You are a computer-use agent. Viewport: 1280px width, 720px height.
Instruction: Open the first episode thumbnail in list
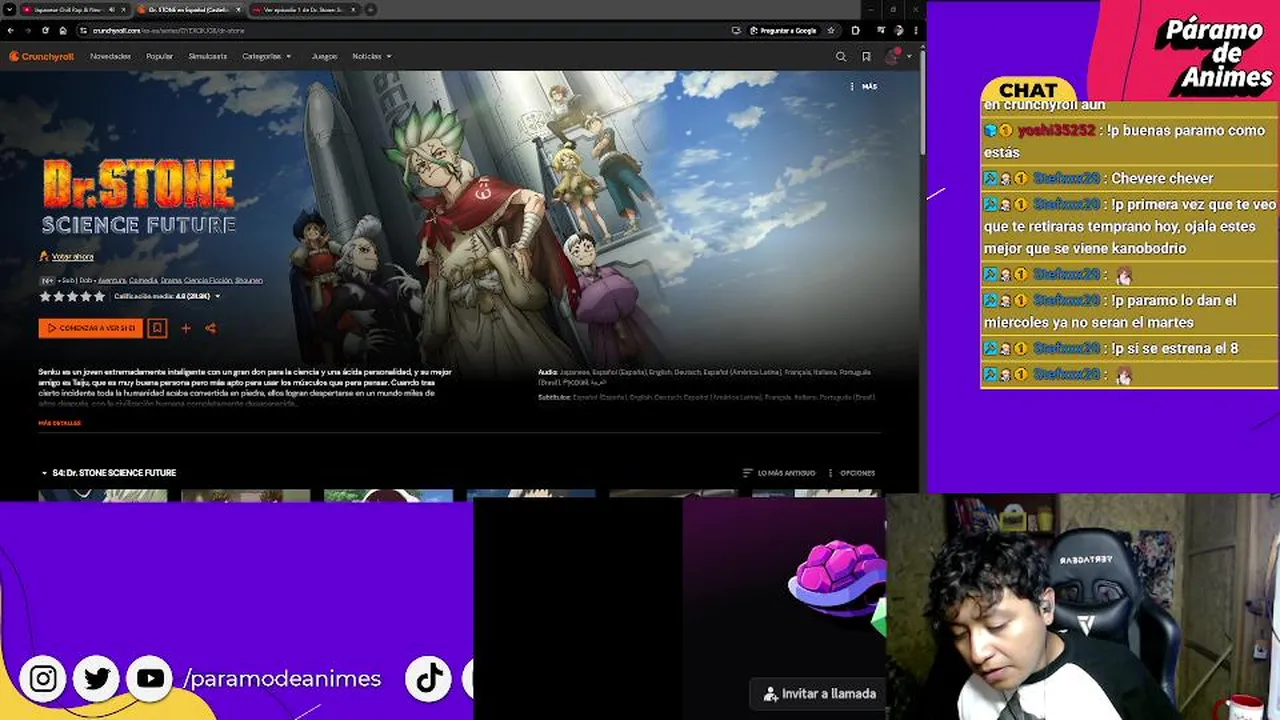click(103, 495)
